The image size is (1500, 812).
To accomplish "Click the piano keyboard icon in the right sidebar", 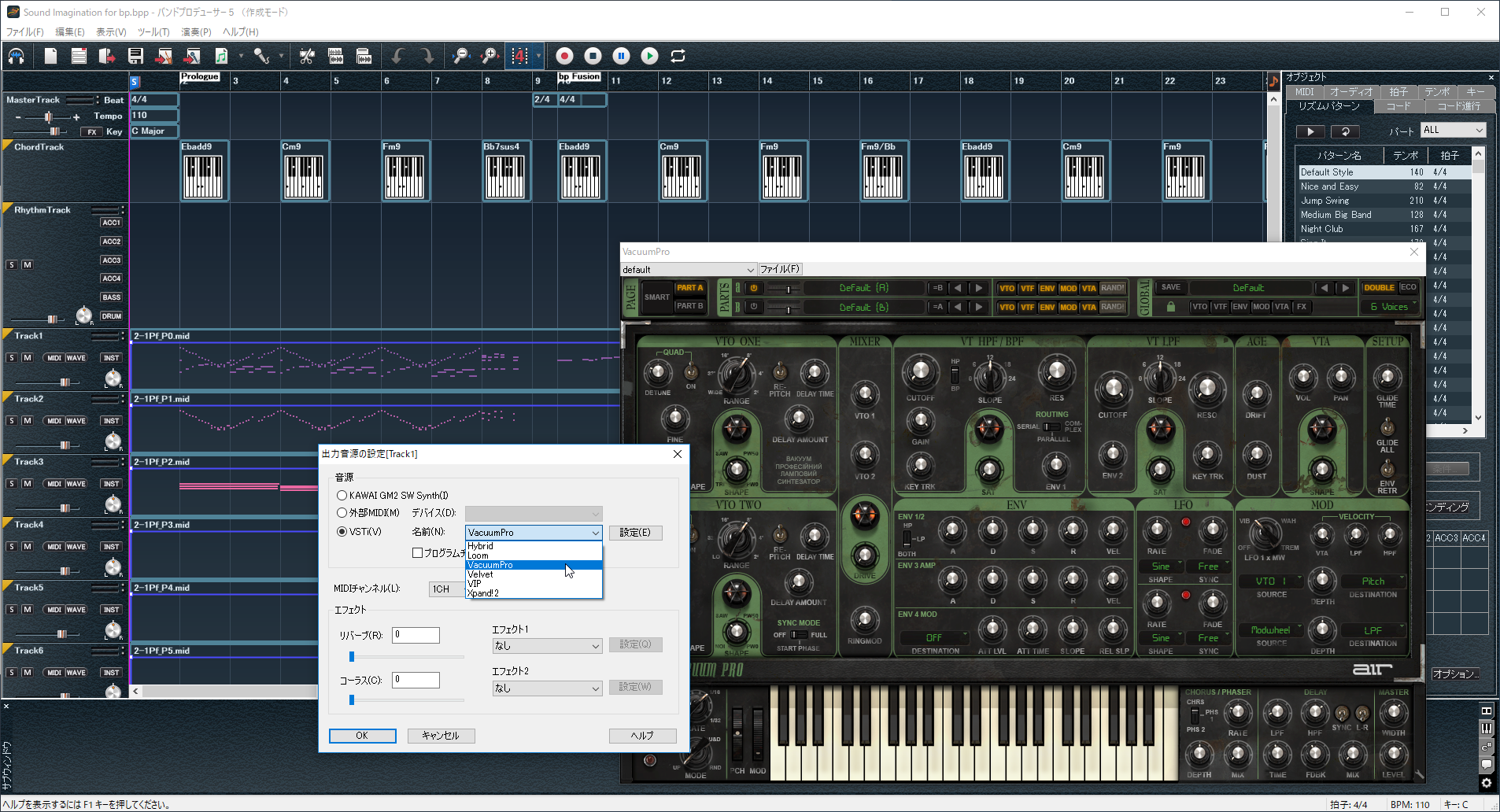I will (x=1487, y=729).
